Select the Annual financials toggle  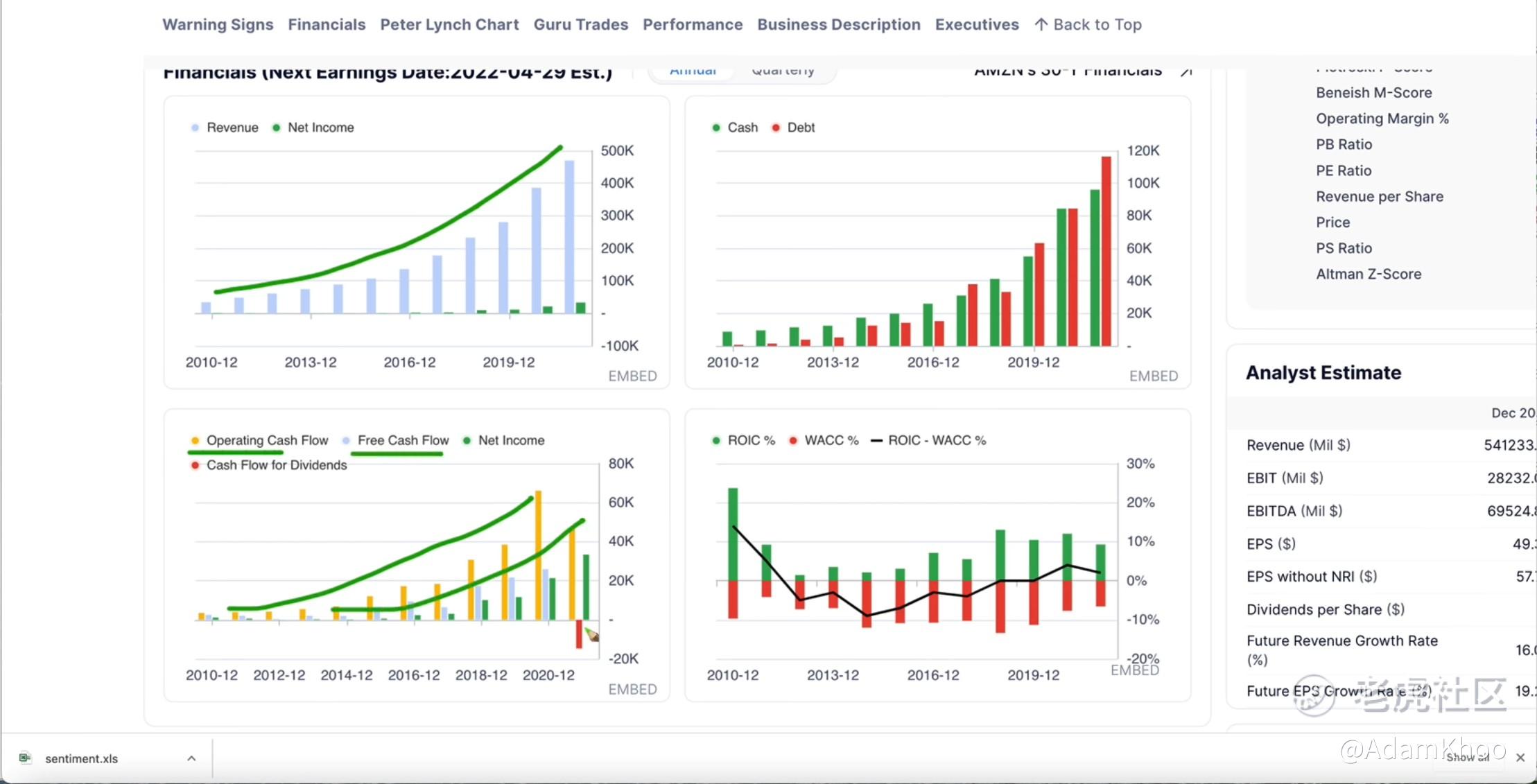(x=693, y=71)
